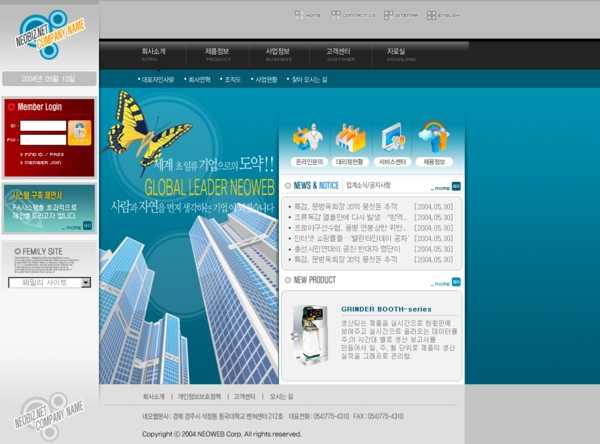The width and height of the screenshot is (600, 444).
Task: Focus the PW input field
Action: (43, 140)
